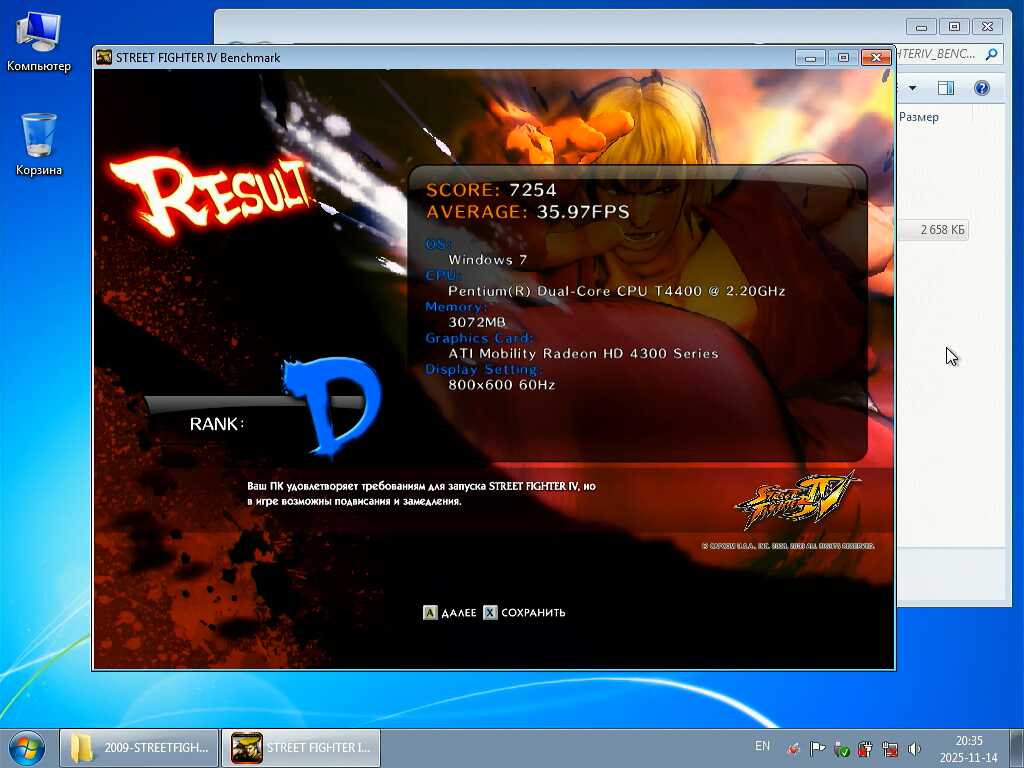Click the power plug tray icon

coord(866,749)
